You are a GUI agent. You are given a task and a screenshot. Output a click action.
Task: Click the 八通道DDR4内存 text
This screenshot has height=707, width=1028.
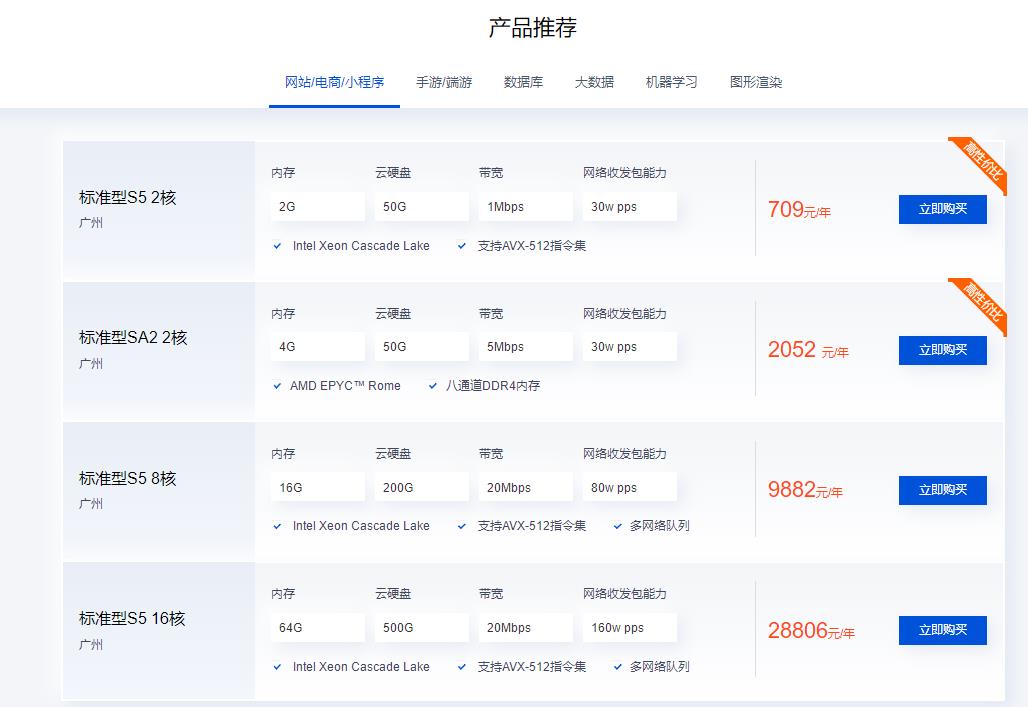click(493, 386)
